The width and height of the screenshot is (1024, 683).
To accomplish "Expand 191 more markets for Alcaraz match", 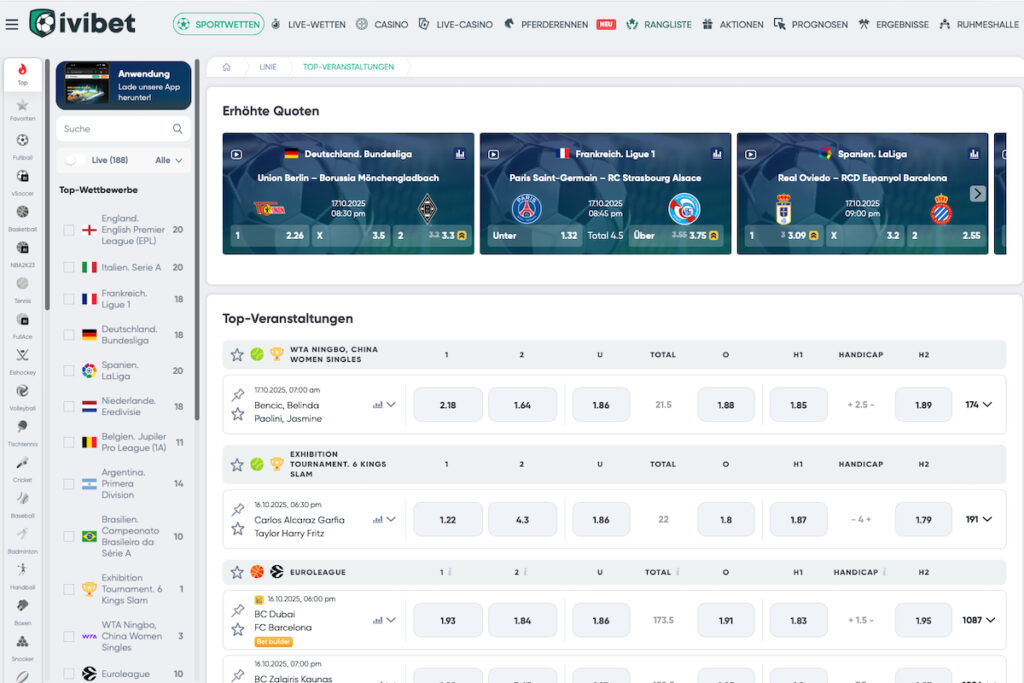I will (x=978, y=520).
